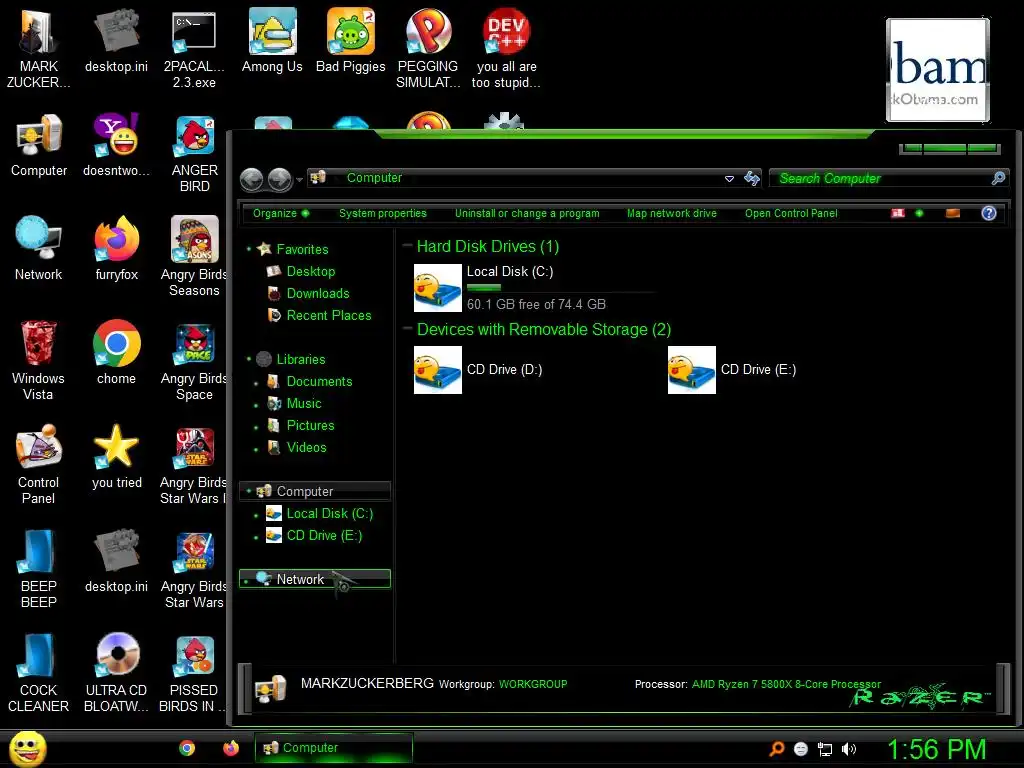Click the magnifier icon in search box
The height and width of the screenshot is (768, 1024).
(x=998, y=178)
